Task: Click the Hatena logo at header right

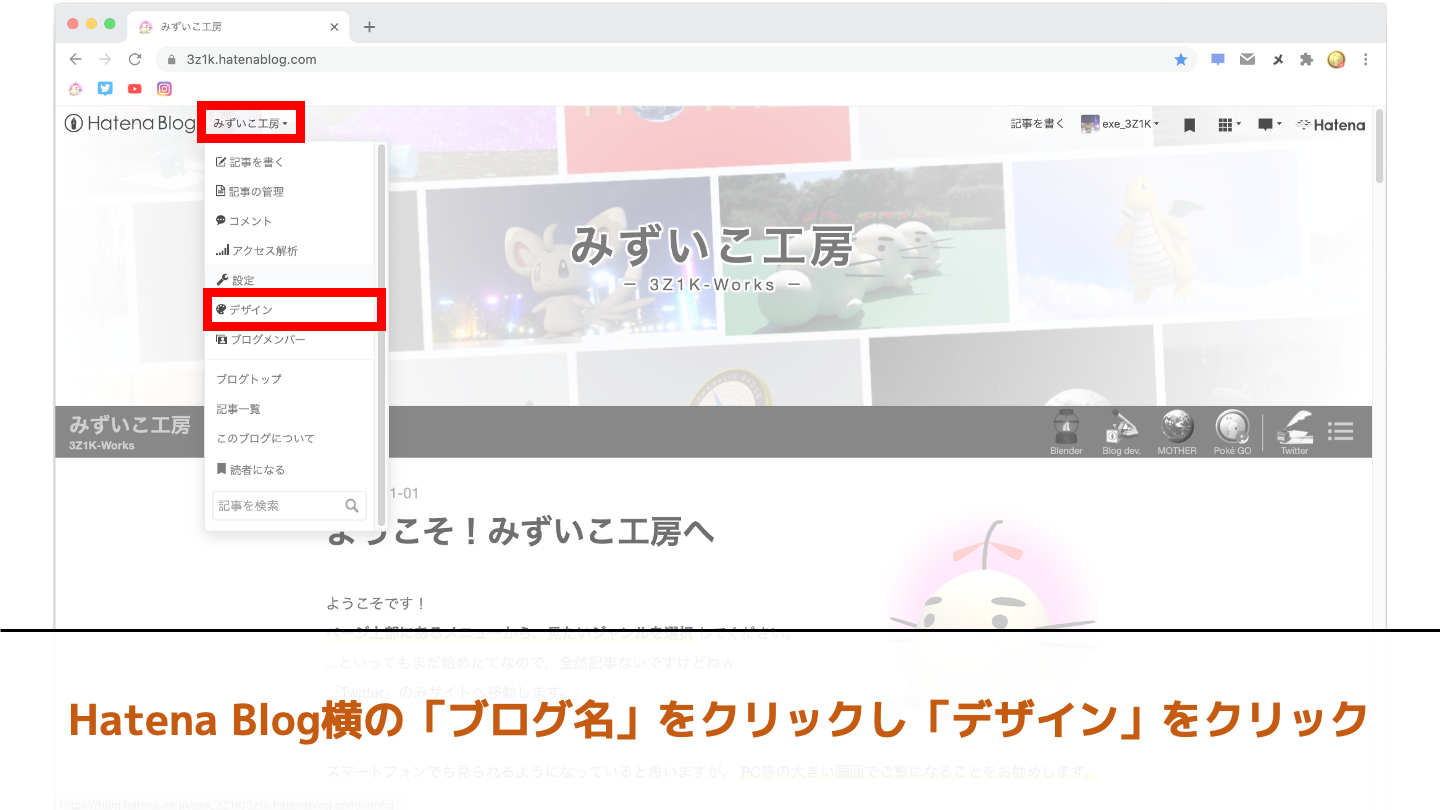Action: (1331, 125)
